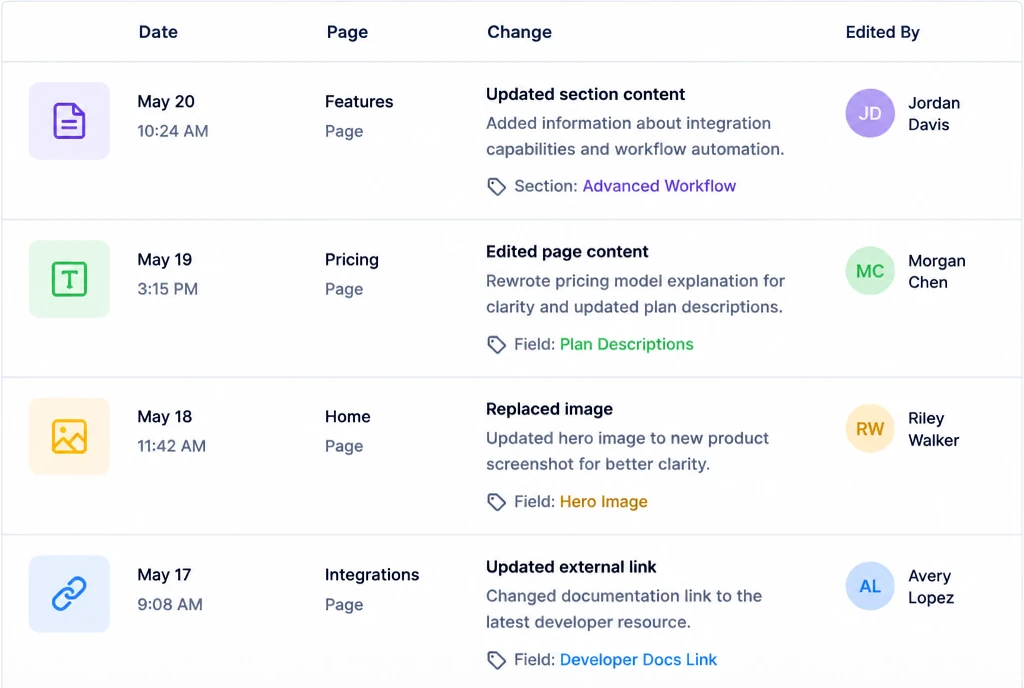Select the 10:24 AM time text

pyautogui.click(x=172, y=131)
